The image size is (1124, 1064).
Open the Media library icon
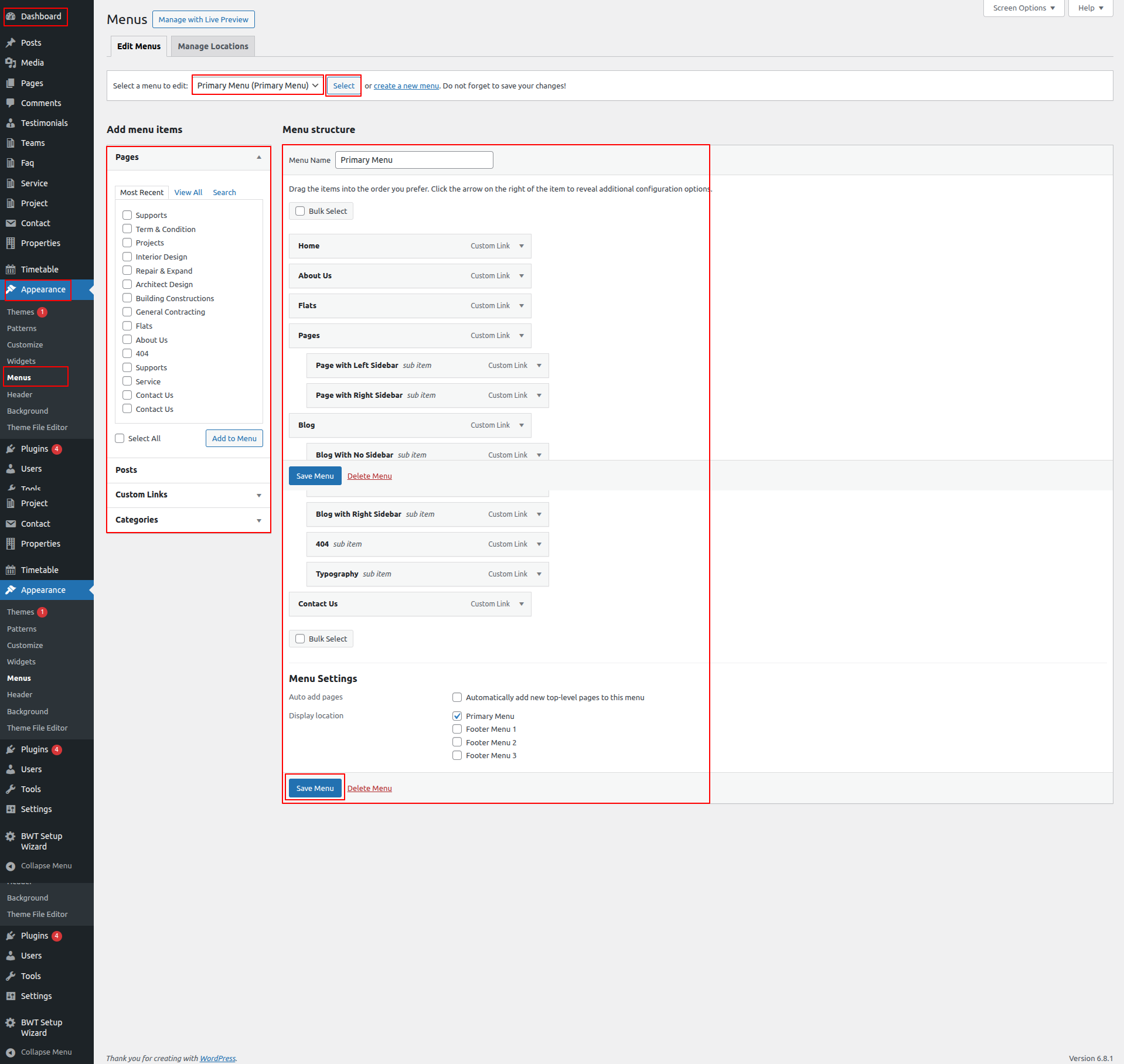(11, 63)
